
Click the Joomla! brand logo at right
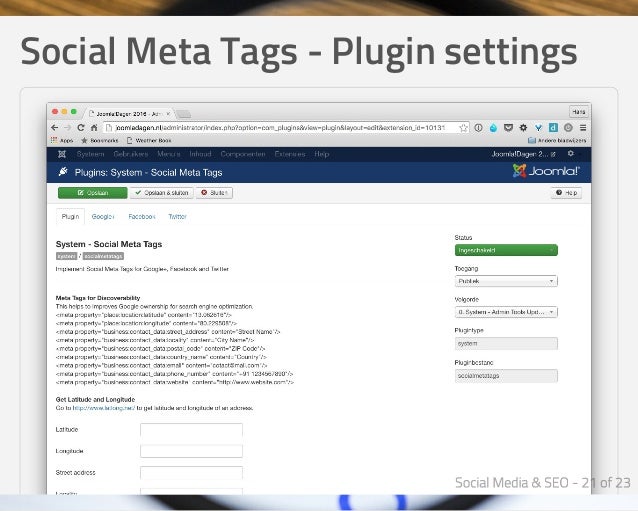click(x=546, y=171)
